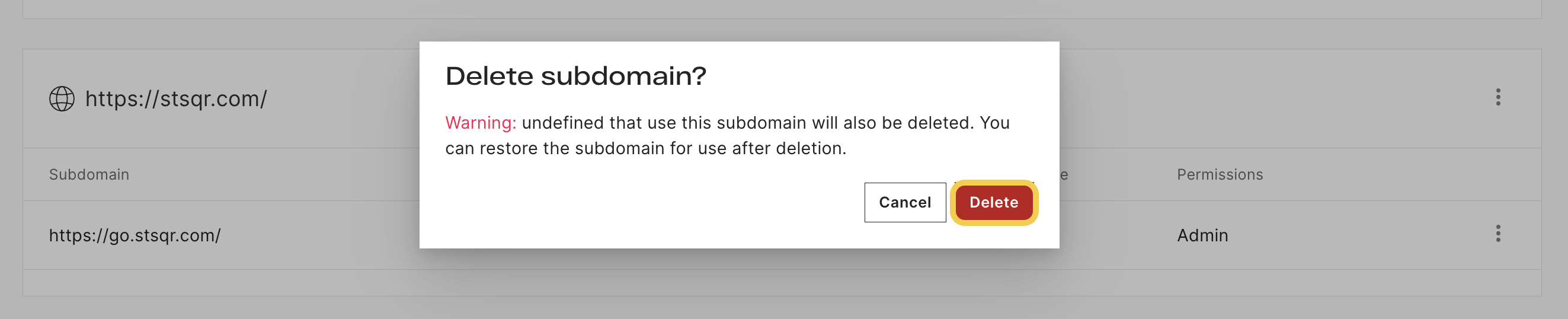
Task: Sort by the Permissions column header
Action: pos(1220,175)
